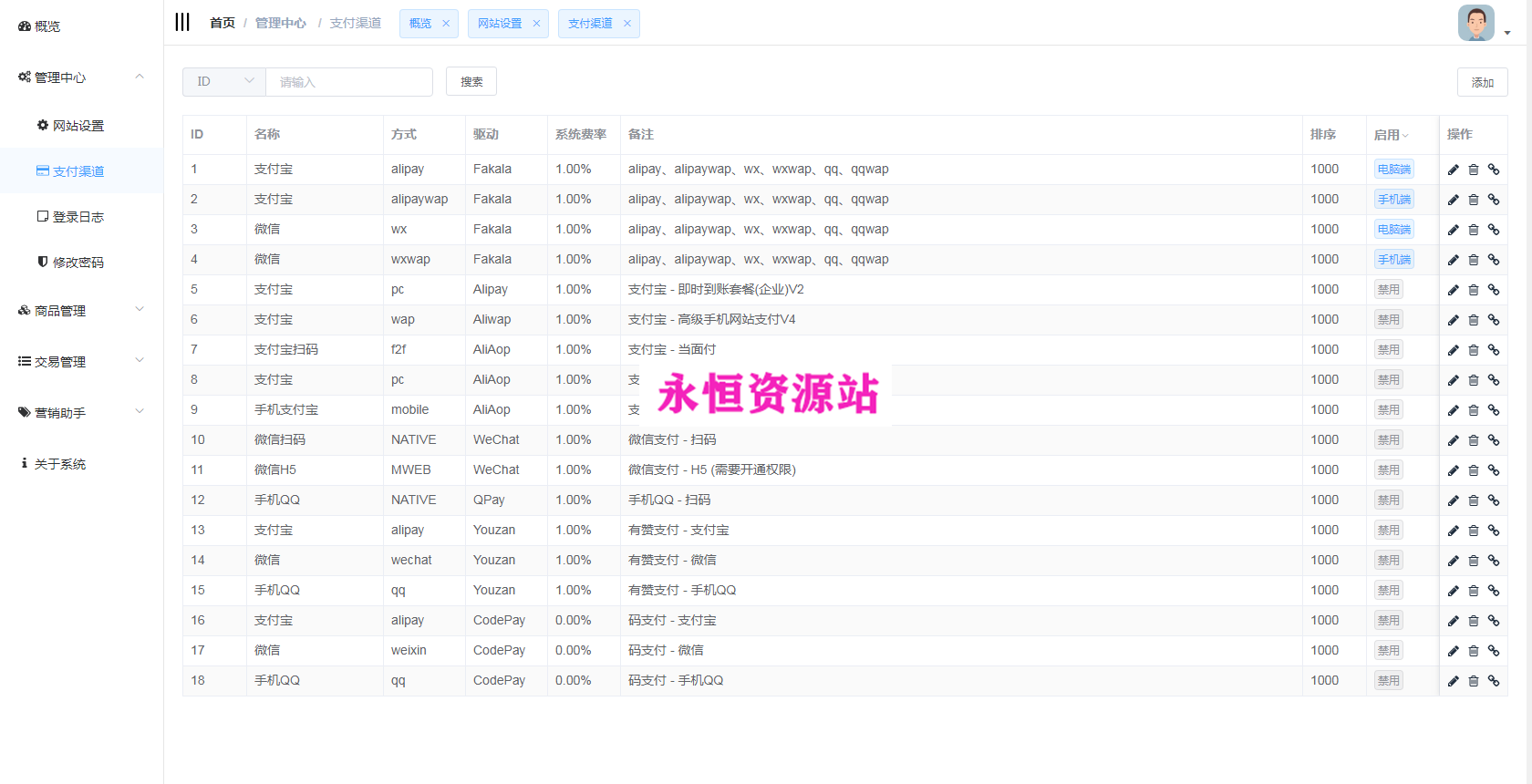Toggle the 禁用 status tag on row 6

(1388, 320)
